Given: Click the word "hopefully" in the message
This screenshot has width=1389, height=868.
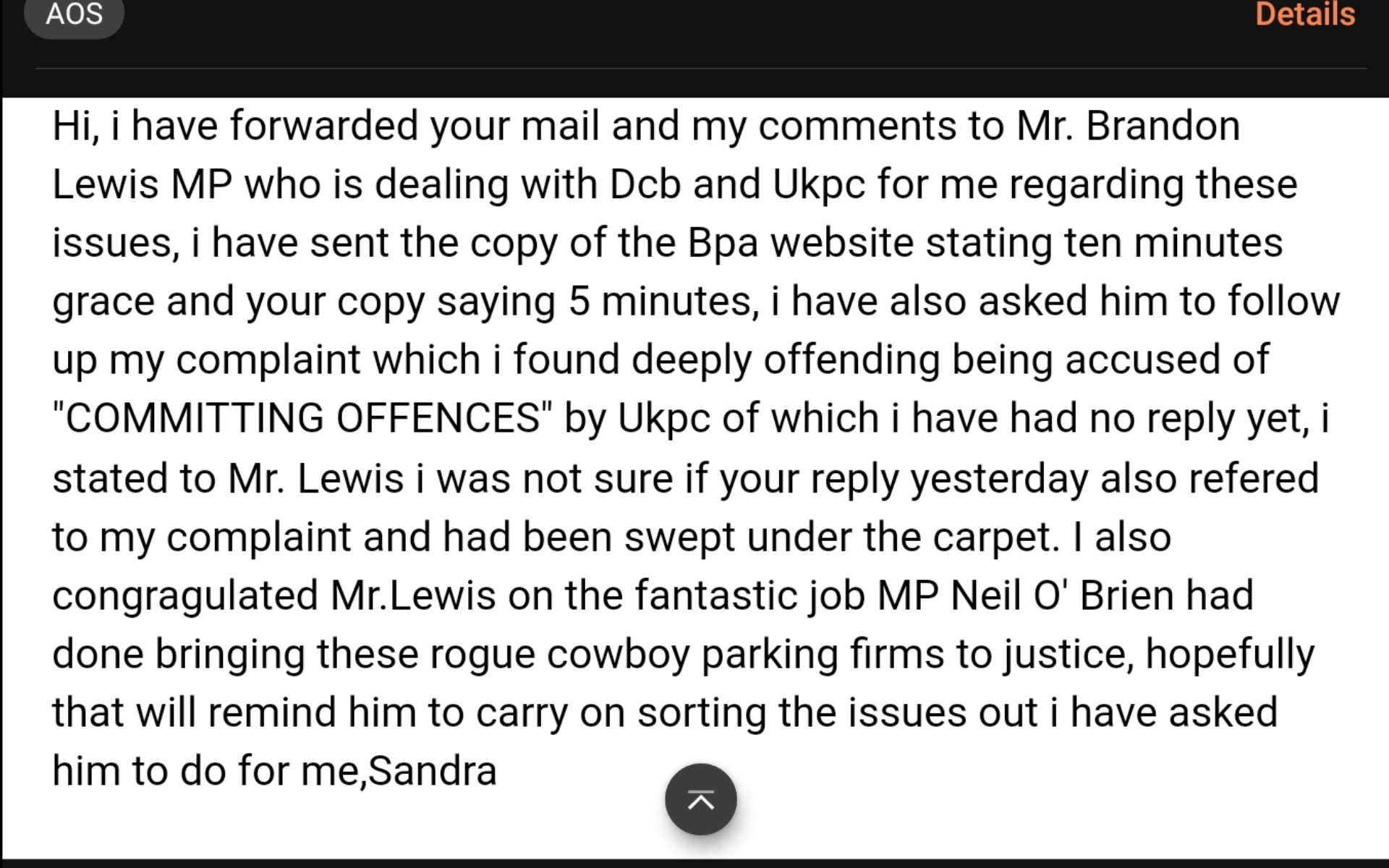Looking at the screenshot, I should (x=1230, y=654).
